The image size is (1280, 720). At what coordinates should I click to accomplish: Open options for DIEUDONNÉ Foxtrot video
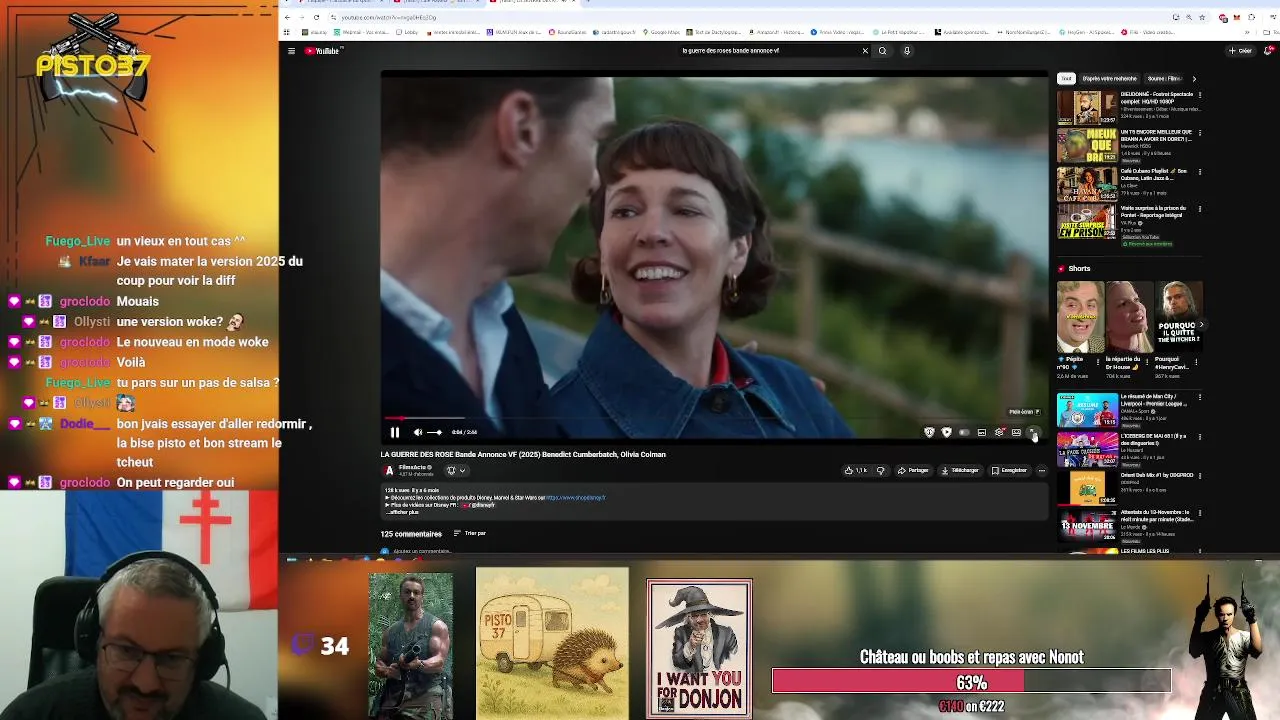point(1200,95)
